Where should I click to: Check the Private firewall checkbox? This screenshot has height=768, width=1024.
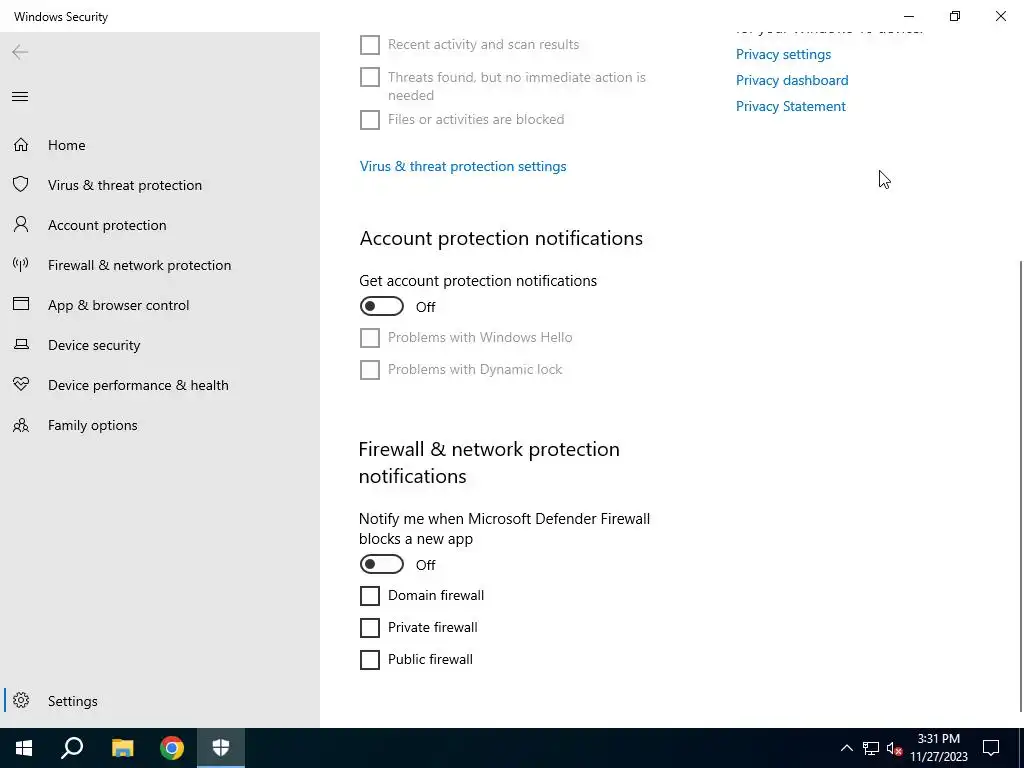pos(370,628)
